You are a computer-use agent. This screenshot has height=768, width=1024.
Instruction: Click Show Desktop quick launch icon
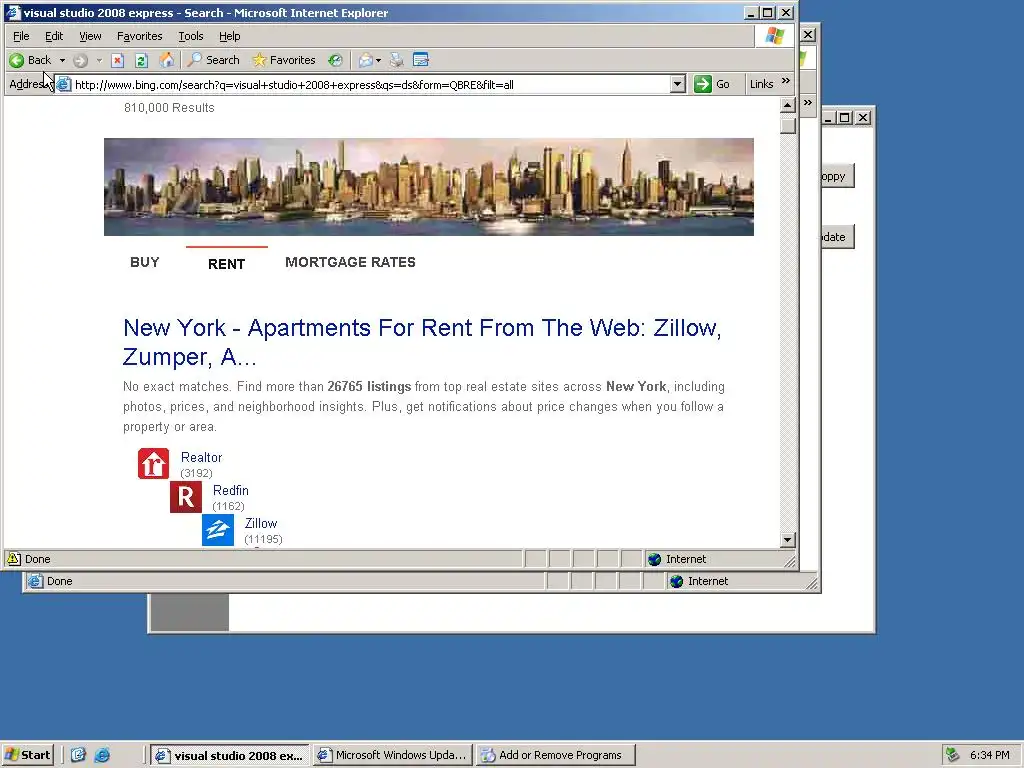point(78,755)
